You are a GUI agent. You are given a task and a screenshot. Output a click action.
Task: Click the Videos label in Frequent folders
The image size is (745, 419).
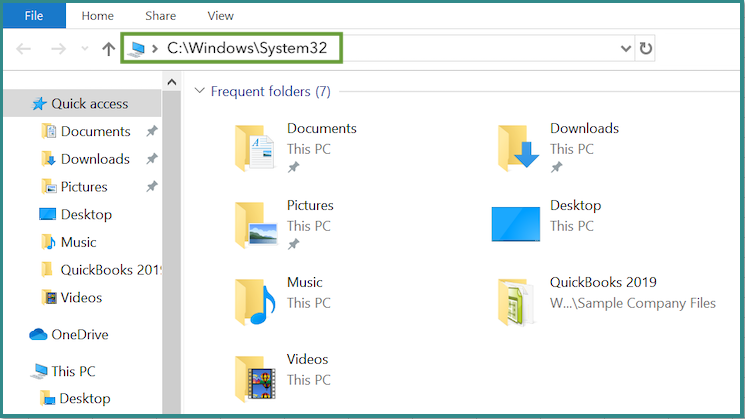(307, 359)
